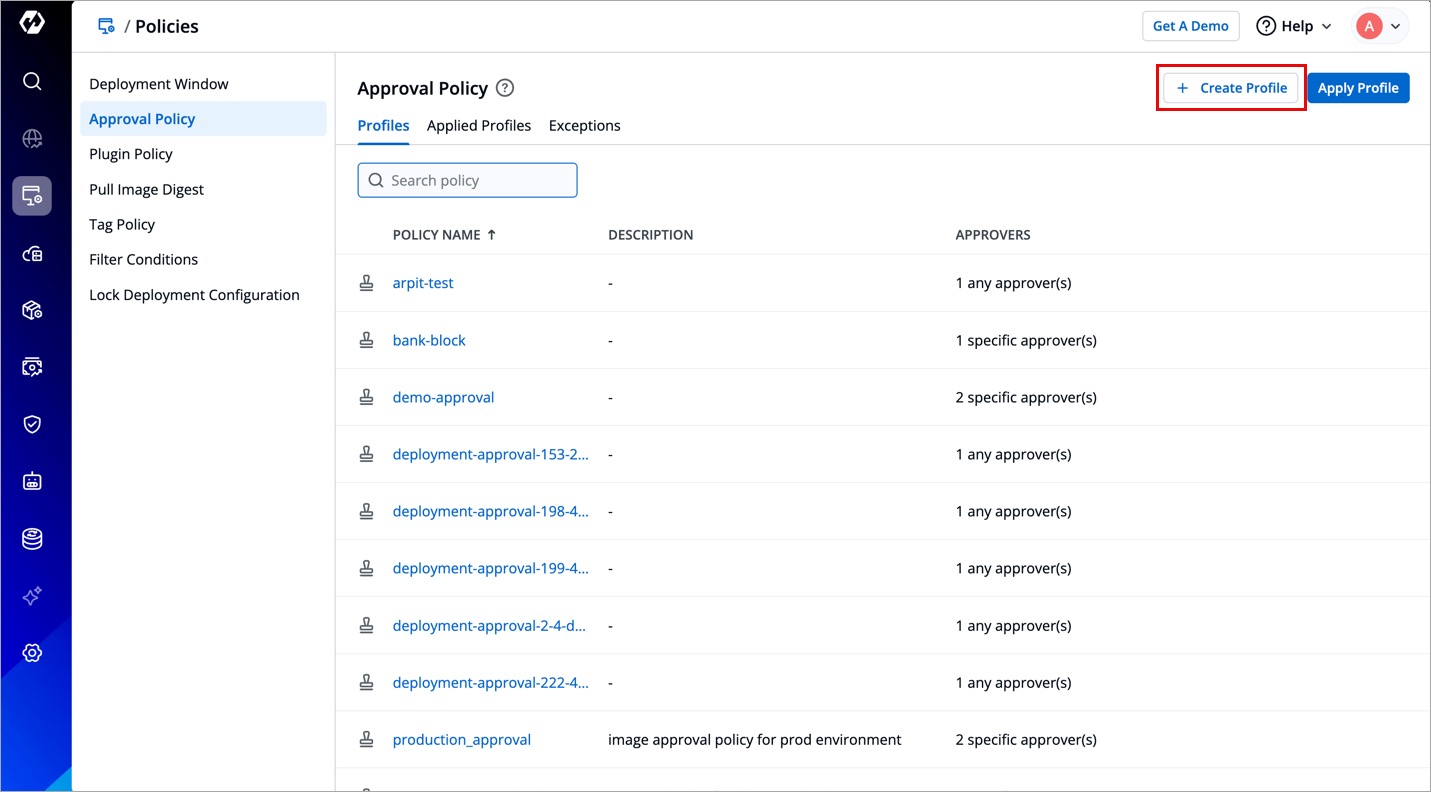The width and height of the screenshot is (1431, 792).
Task: Click the help icon beside Approval Policy
Action: [x=505, y=88]
